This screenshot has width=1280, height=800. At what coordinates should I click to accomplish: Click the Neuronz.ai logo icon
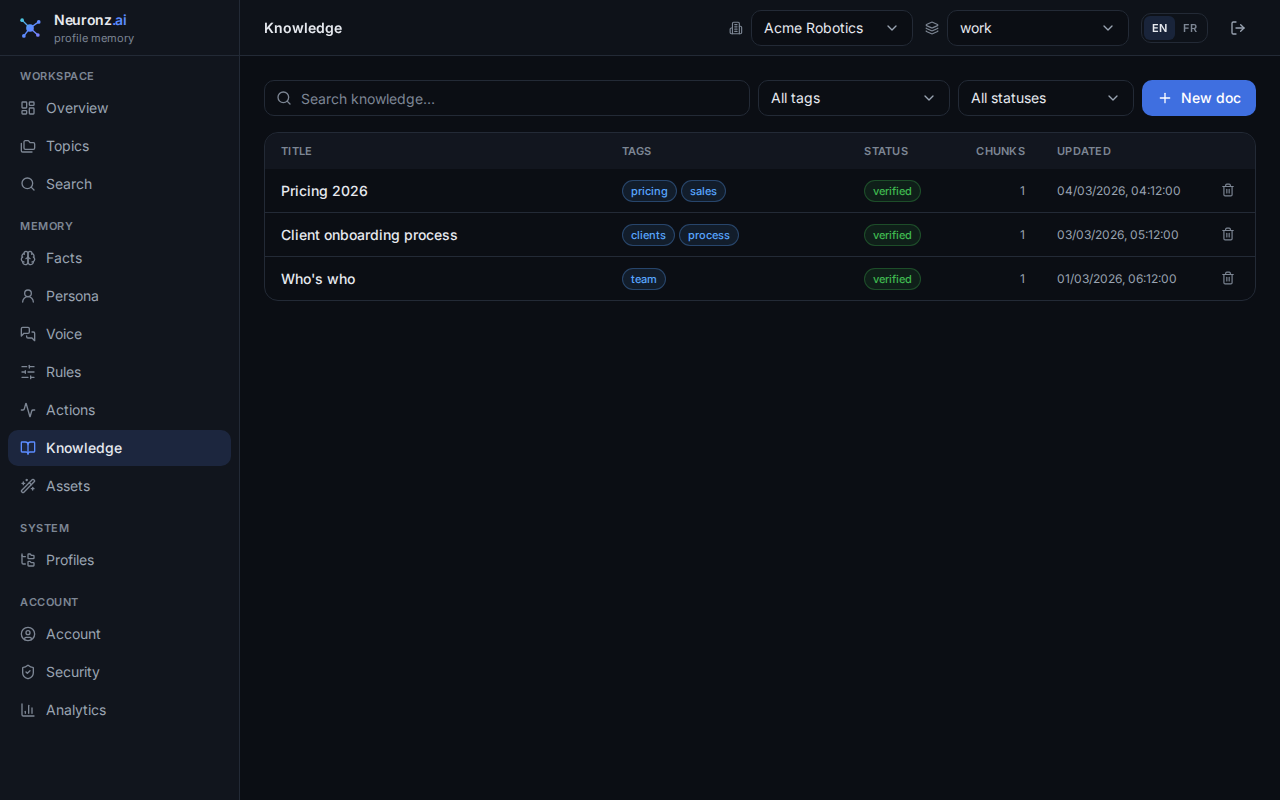(x=31, y=28)
